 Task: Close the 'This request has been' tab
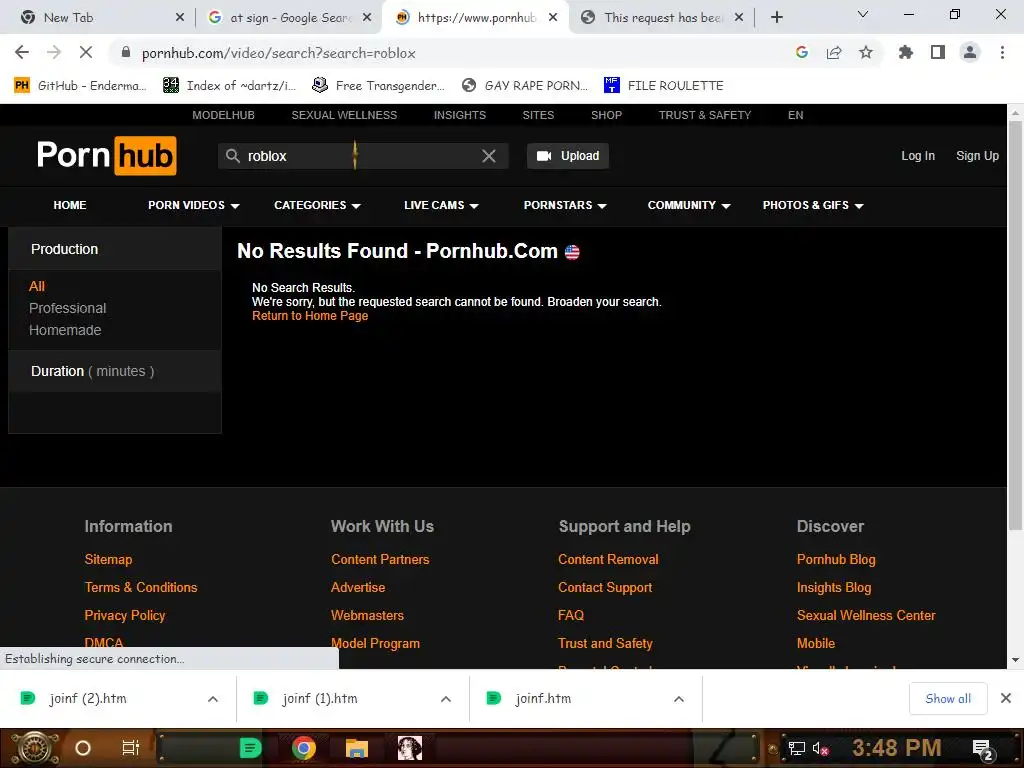739,18
